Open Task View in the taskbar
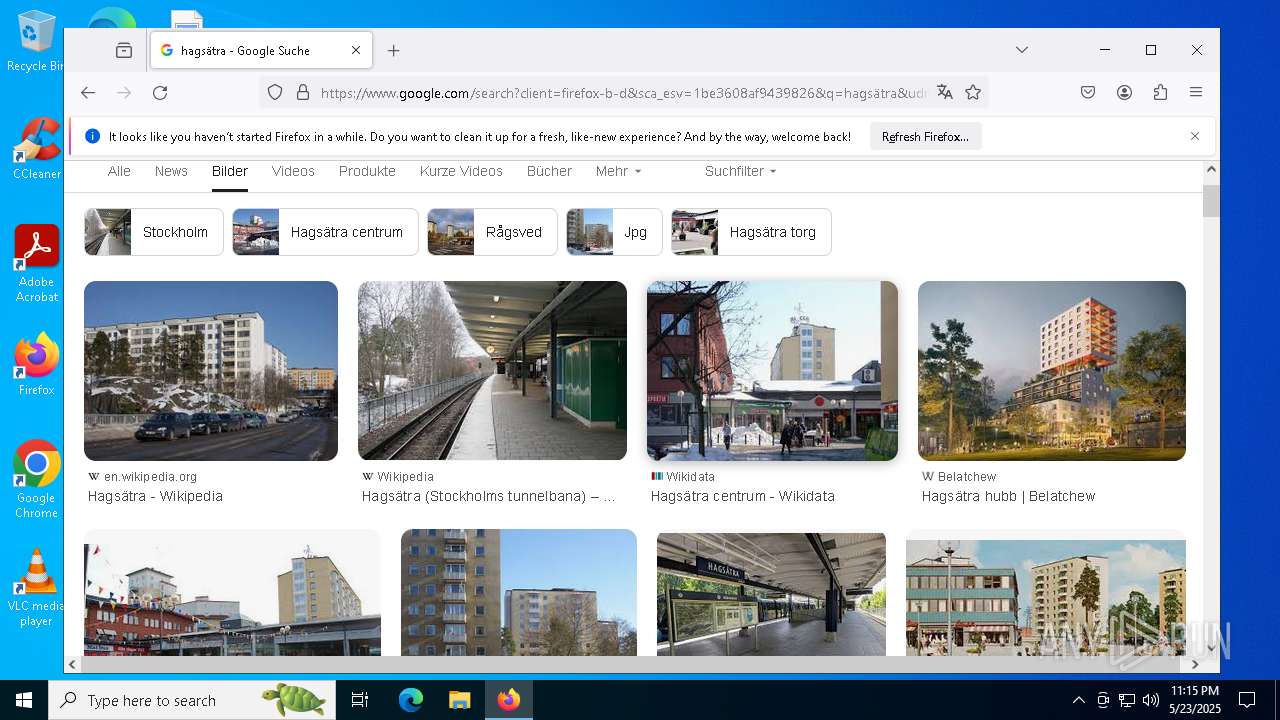The image size is (1280, 720). click(360, 700)
